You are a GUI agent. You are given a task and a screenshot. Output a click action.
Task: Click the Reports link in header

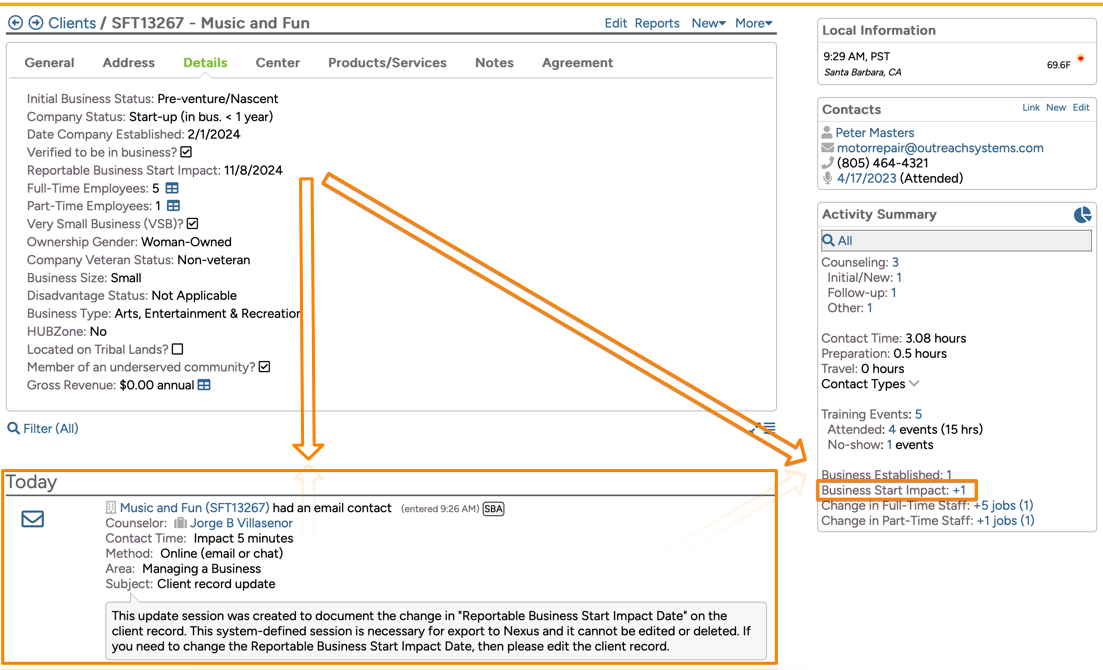click(657, 23)
